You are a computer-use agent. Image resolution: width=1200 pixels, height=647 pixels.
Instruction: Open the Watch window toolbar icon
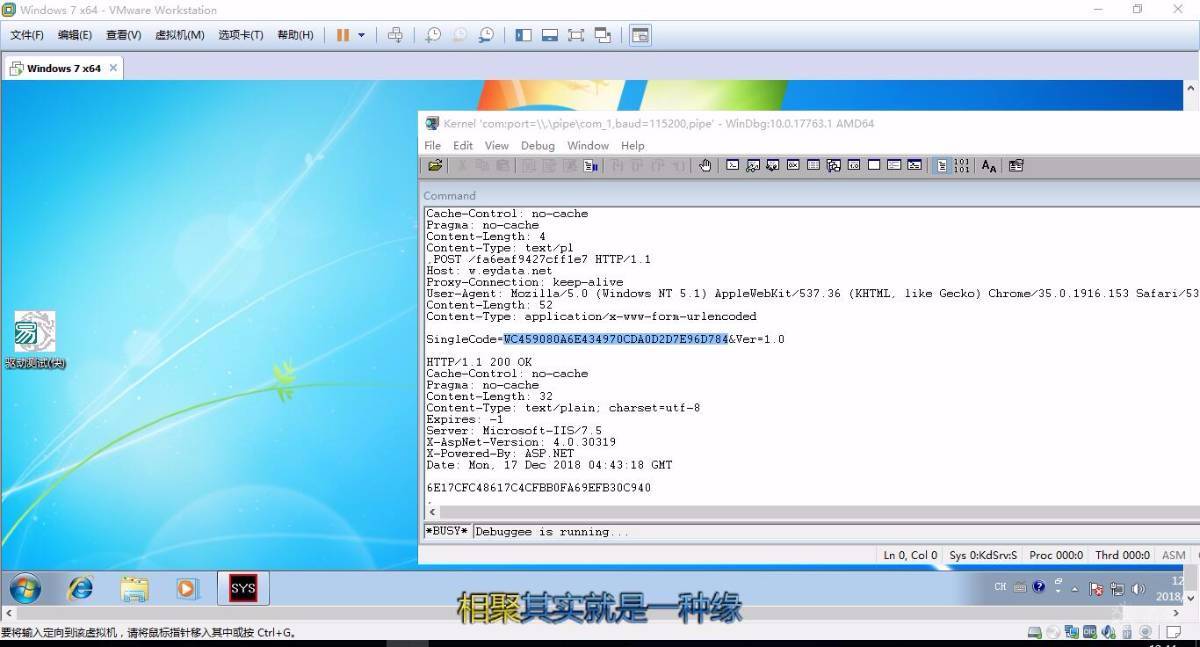pyautogui.click(x=753, y=166)
